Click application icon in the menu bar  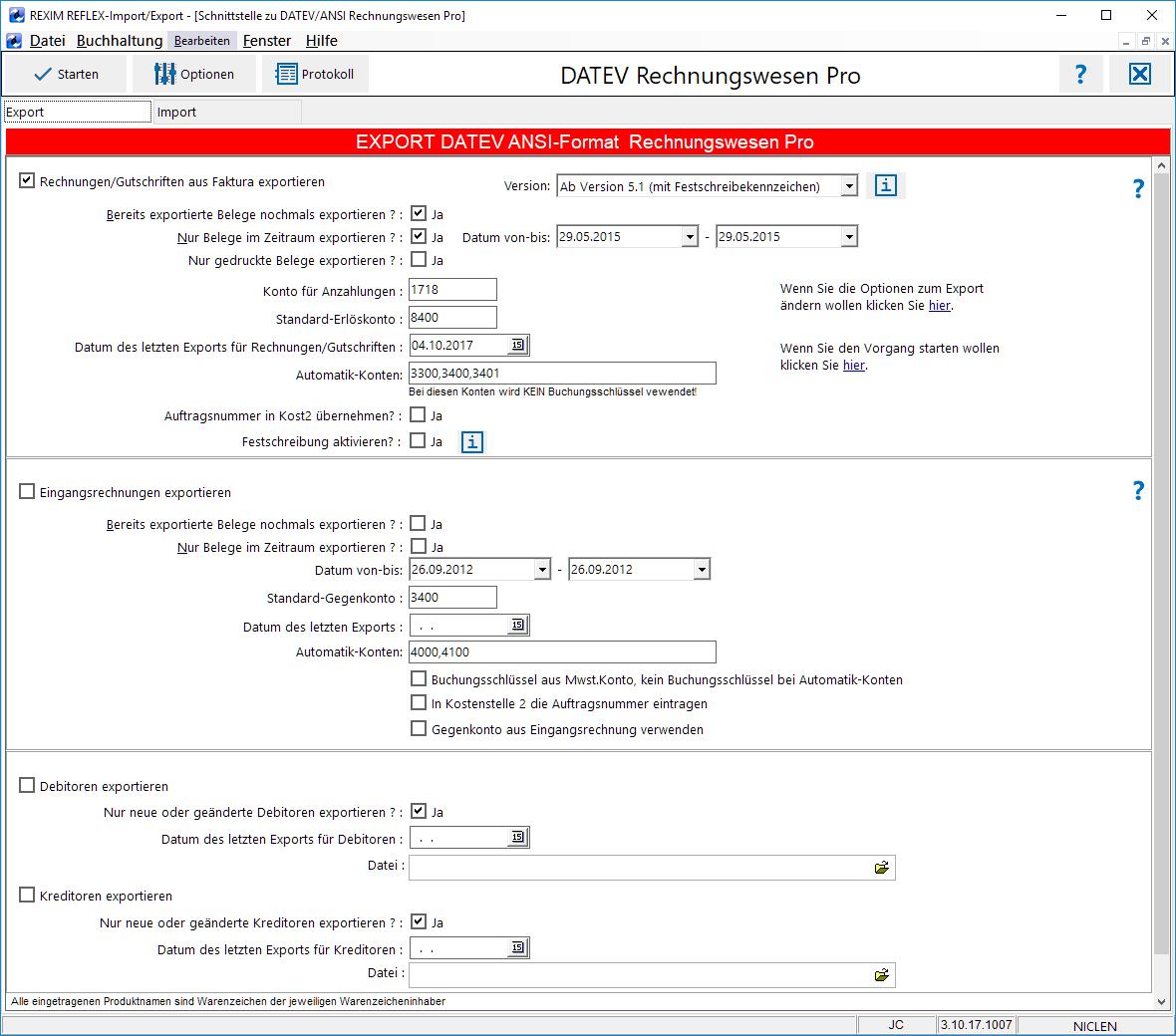tap(14, 41)
